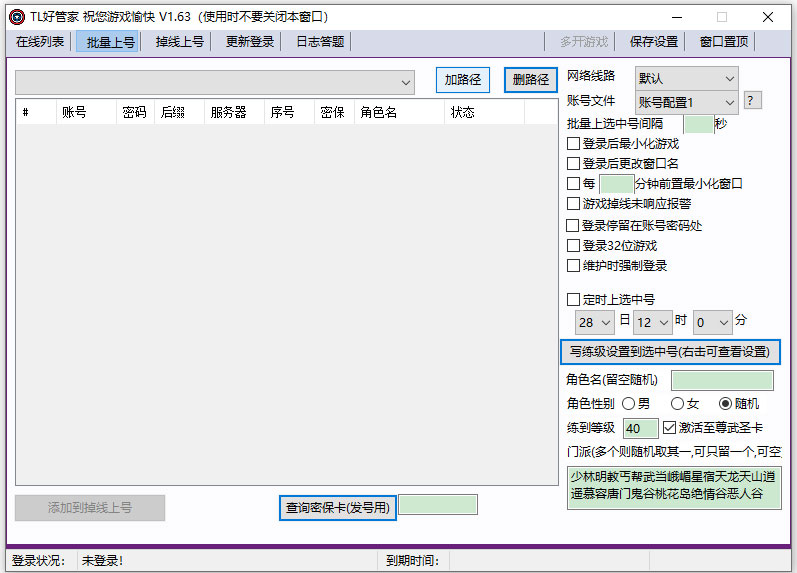Click 写练级设置到选中号 button

670,352
